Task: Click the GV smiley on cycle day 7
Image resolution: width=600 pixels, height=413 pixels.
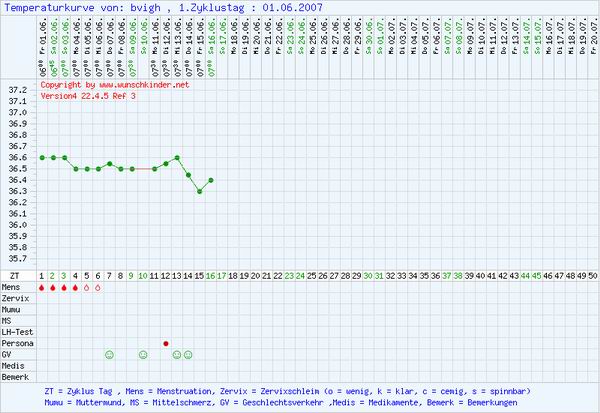Action: pos(109,355)
